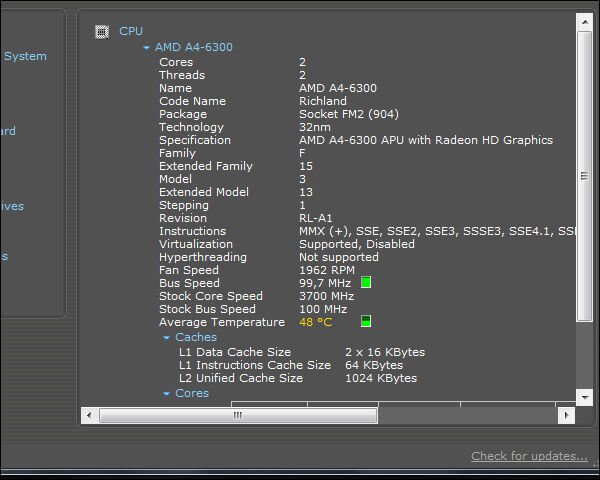Click the green Average Temperature graph icon

coord(366,321)
